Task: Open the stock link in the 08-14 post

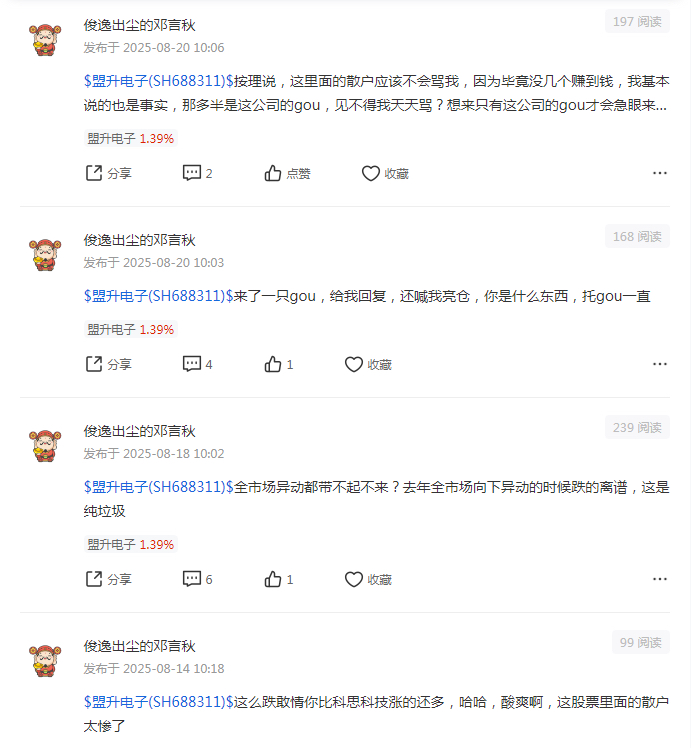Action: [158, 702]
